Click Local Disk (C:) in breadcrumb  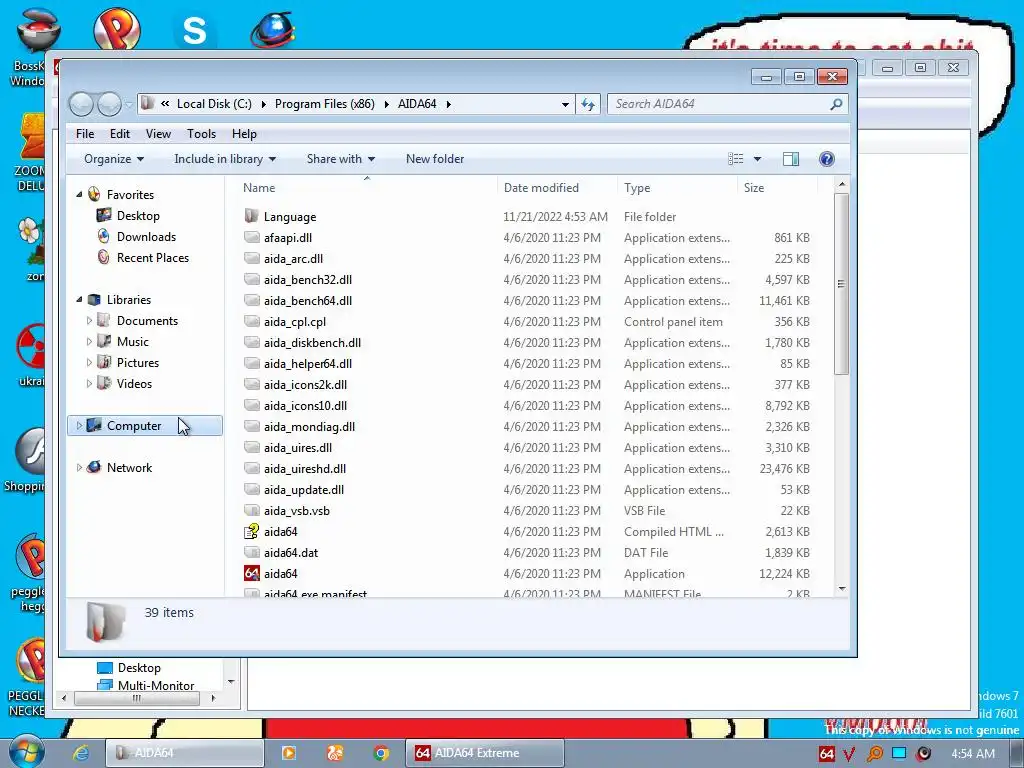tap(214, 104)
